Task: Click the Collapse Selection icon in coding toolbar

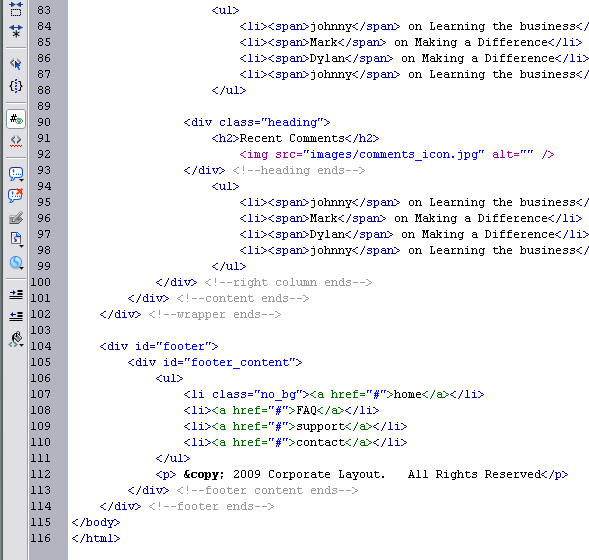Action: [x=16, y=9]
